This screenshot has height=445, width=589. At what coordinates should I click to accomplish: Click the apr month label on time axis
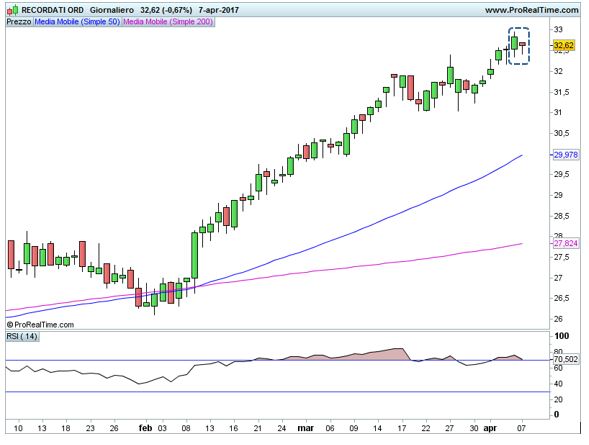(490, 428)
